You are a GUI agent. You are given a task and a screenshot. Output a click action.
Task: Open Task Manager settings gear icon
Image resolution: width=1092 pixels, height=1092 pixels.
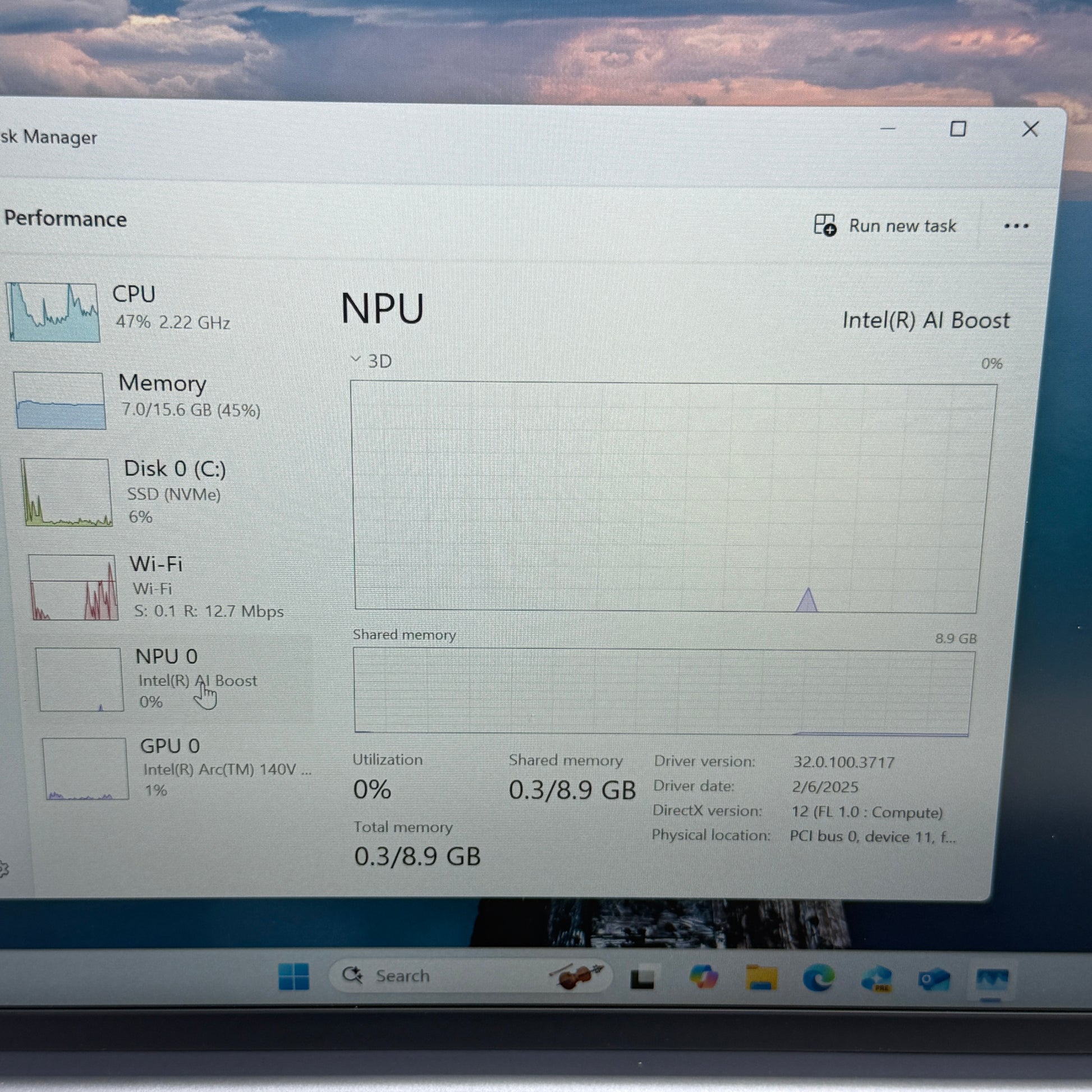pos(3,869)
